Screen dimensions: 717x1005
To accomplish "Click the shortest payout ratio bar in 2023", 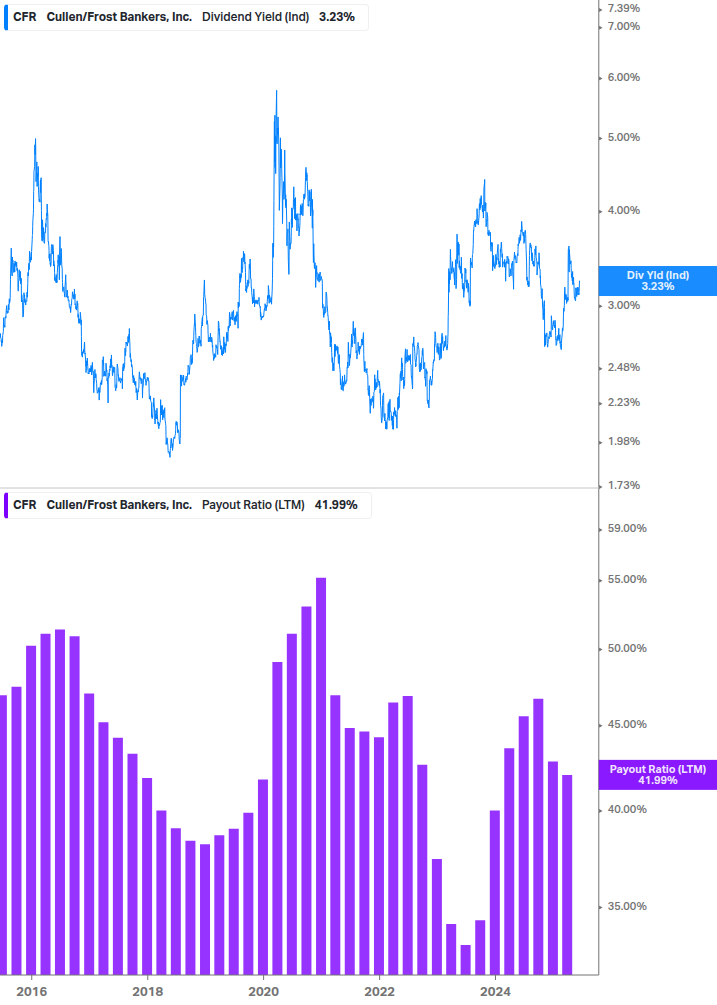I will pyautogui.click(x=466, y=959).
